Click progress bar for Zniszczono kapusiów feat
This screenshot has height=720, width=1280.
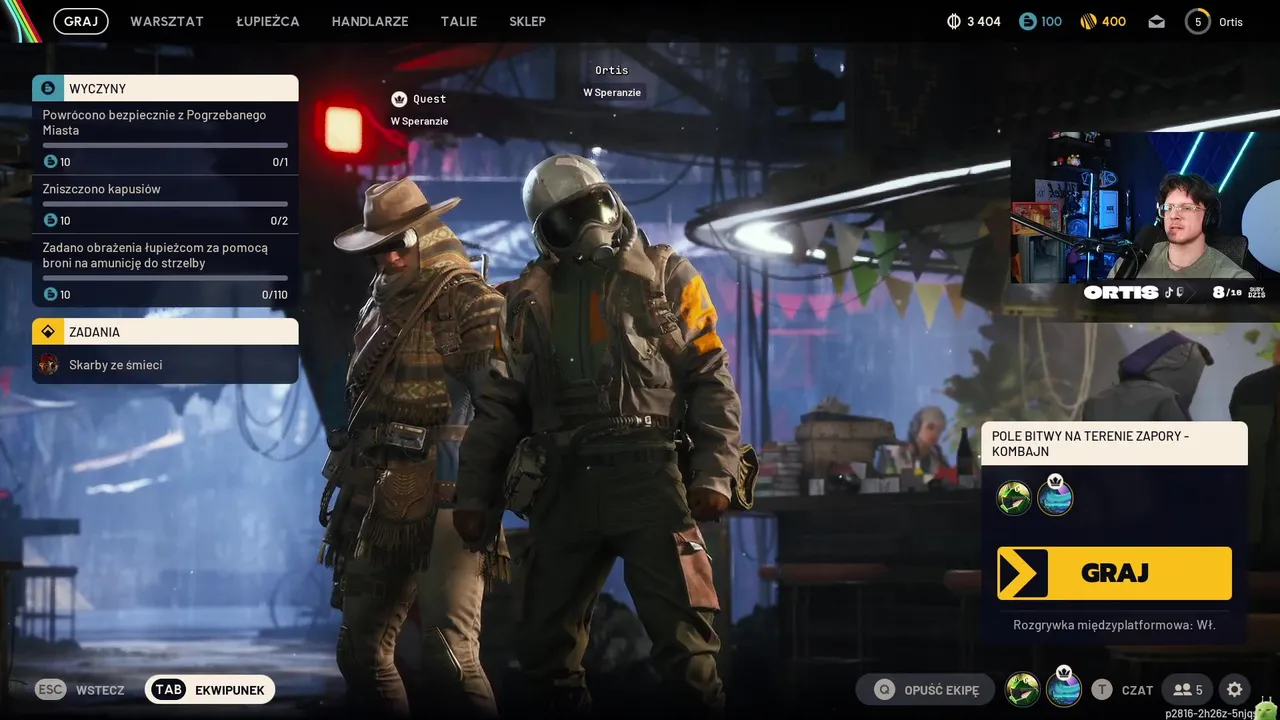165,204
